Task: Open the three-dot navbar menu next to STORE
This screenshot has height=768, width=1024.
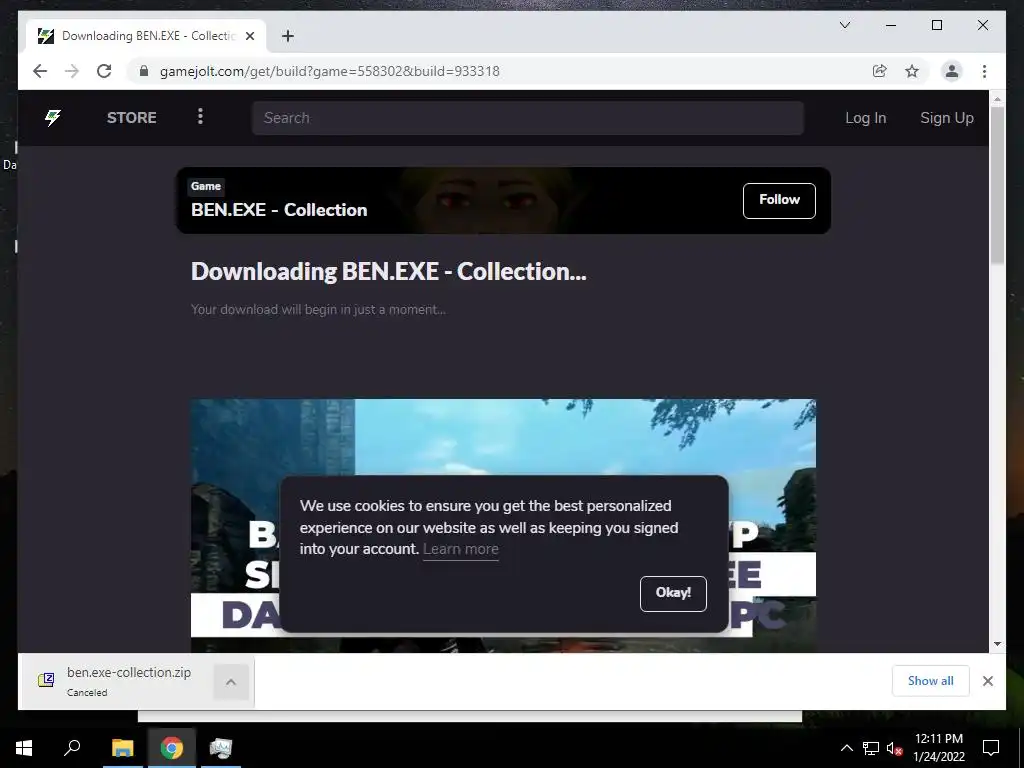Action: coord(200,116)
